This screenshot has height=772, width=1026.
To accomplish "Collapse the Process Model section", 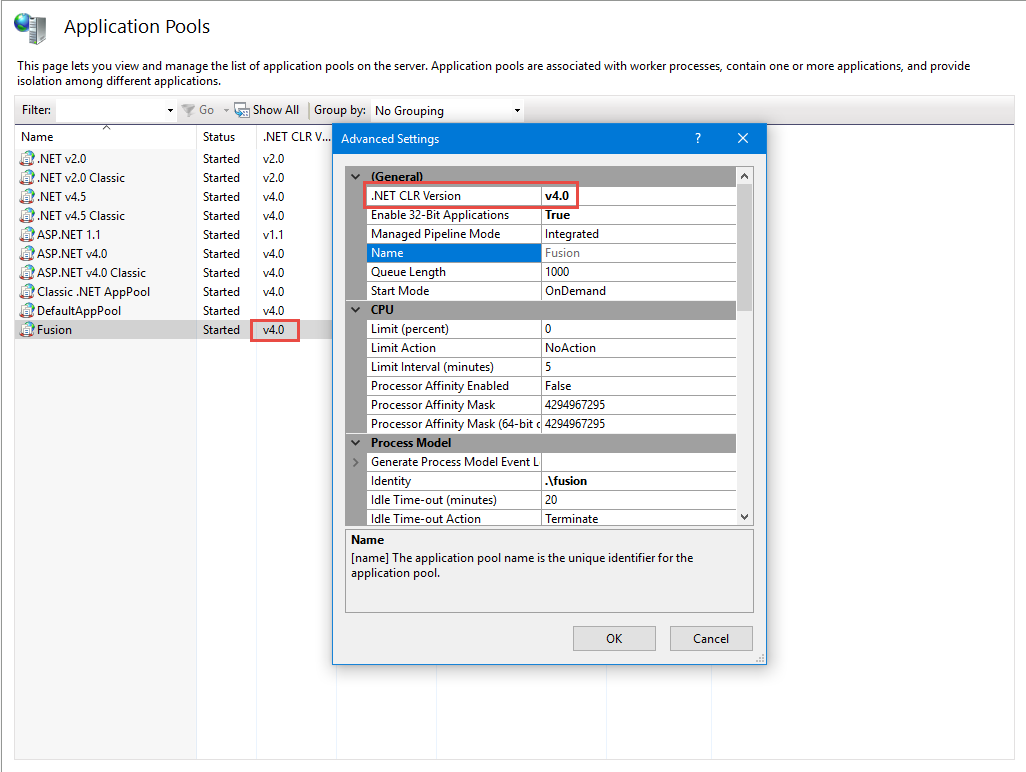I will coord(355,443).
